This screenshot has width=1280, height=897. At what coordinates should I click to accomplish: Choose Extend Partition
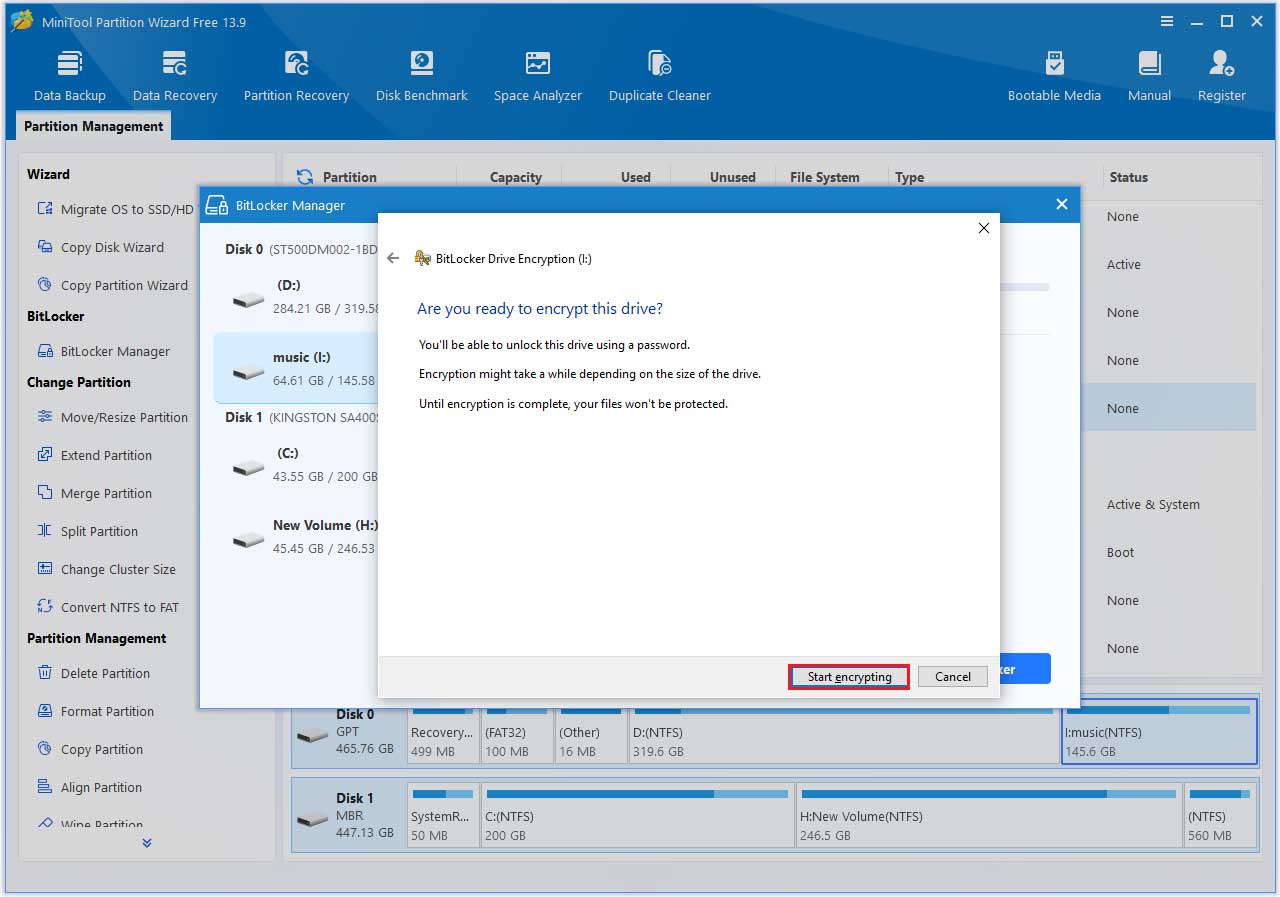coord(94,455)
